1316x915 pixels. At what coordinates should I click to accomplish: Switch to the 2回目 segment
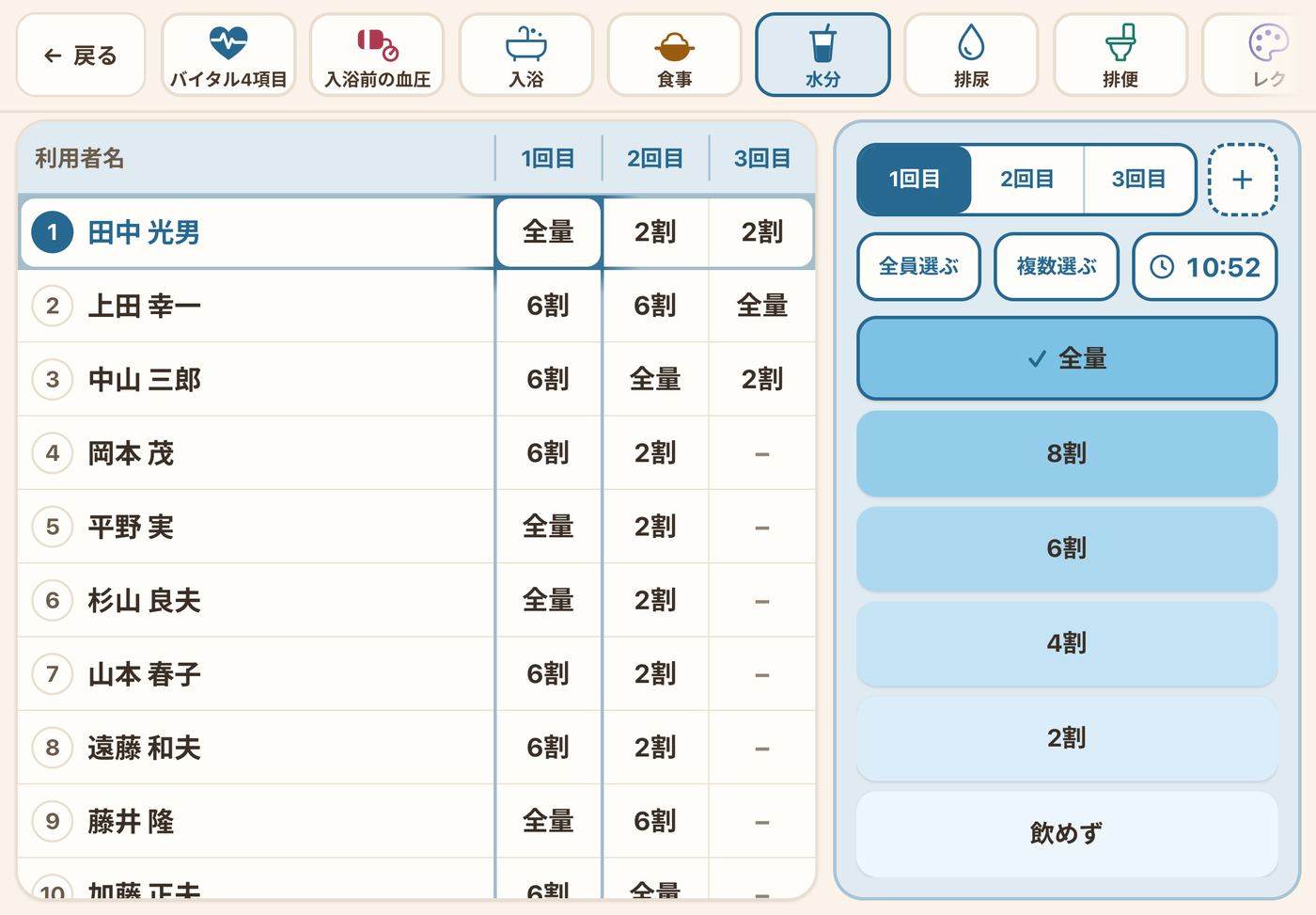(x=1026, y=179)
